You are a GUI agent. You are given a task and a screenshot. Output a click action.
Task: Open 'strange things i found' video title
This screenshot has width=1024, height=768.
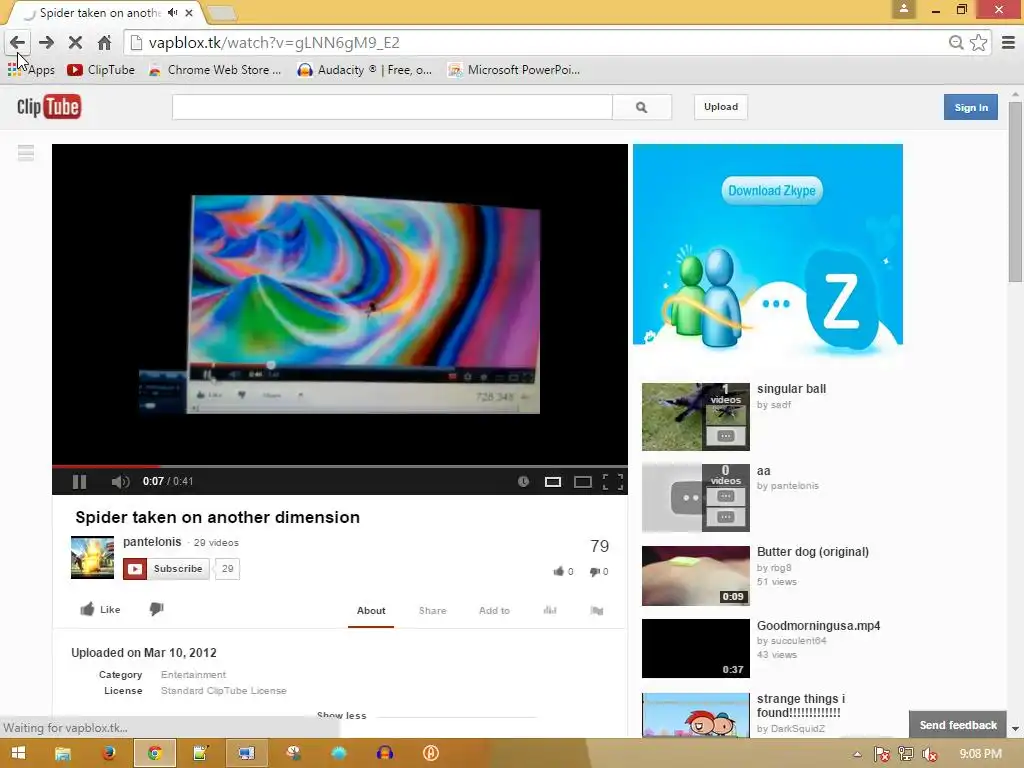click(x=801, y=705)
